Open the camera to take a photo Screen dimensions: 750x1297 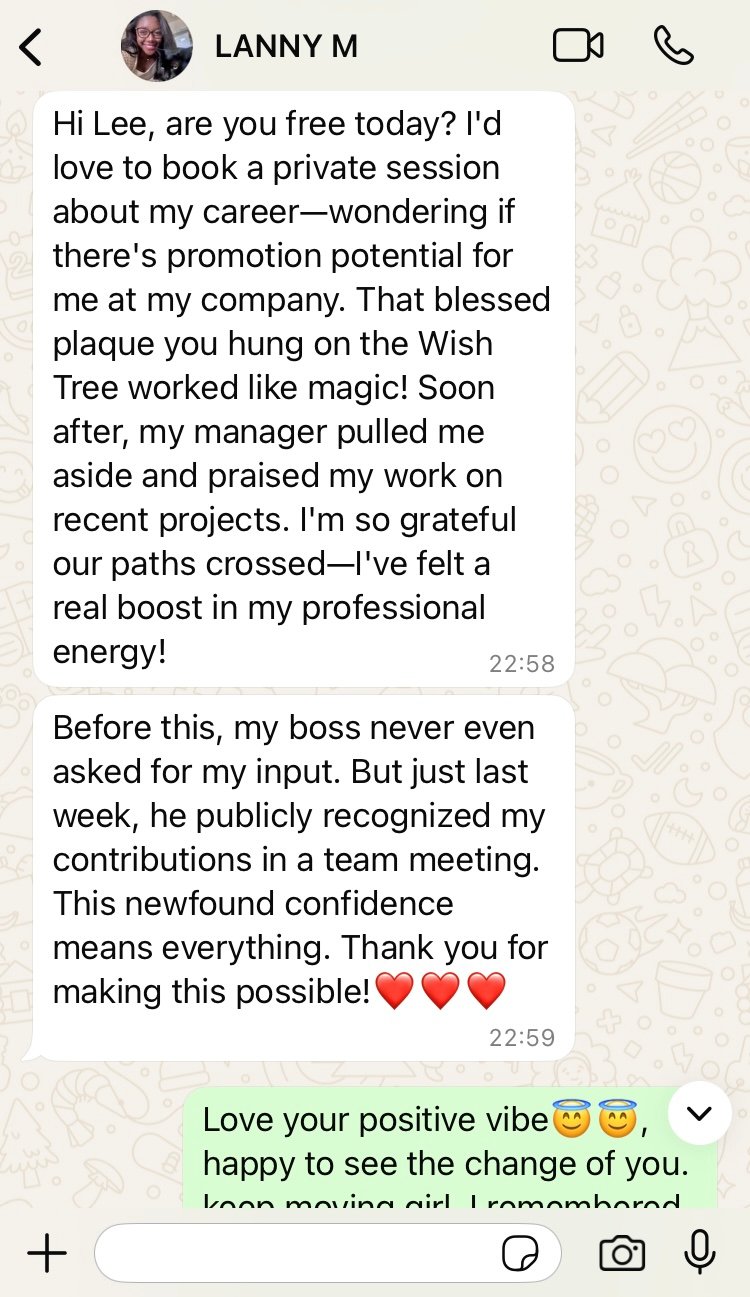click(x=621, y=1253)
